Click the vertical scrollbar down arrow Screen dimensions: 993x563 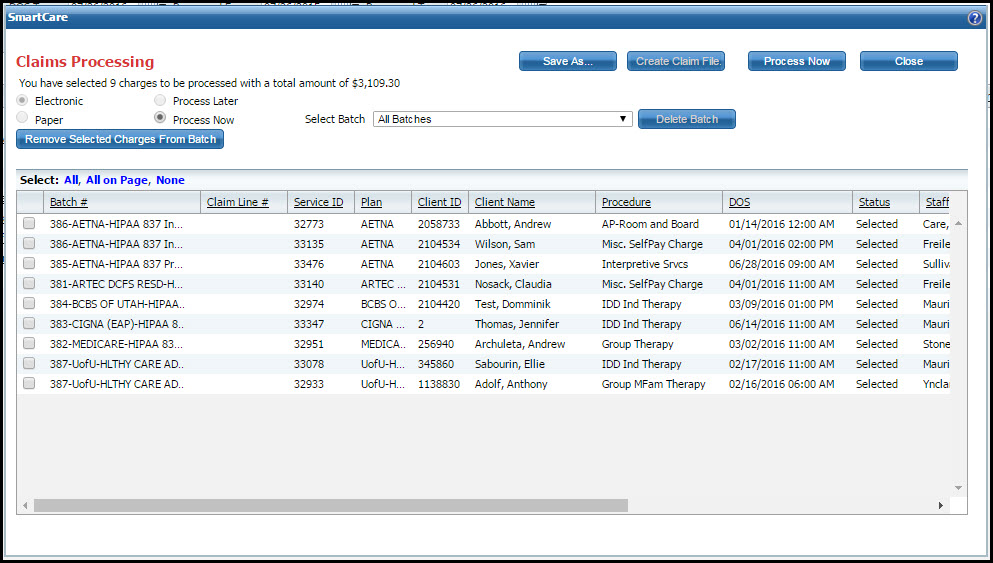pos(958,488)
